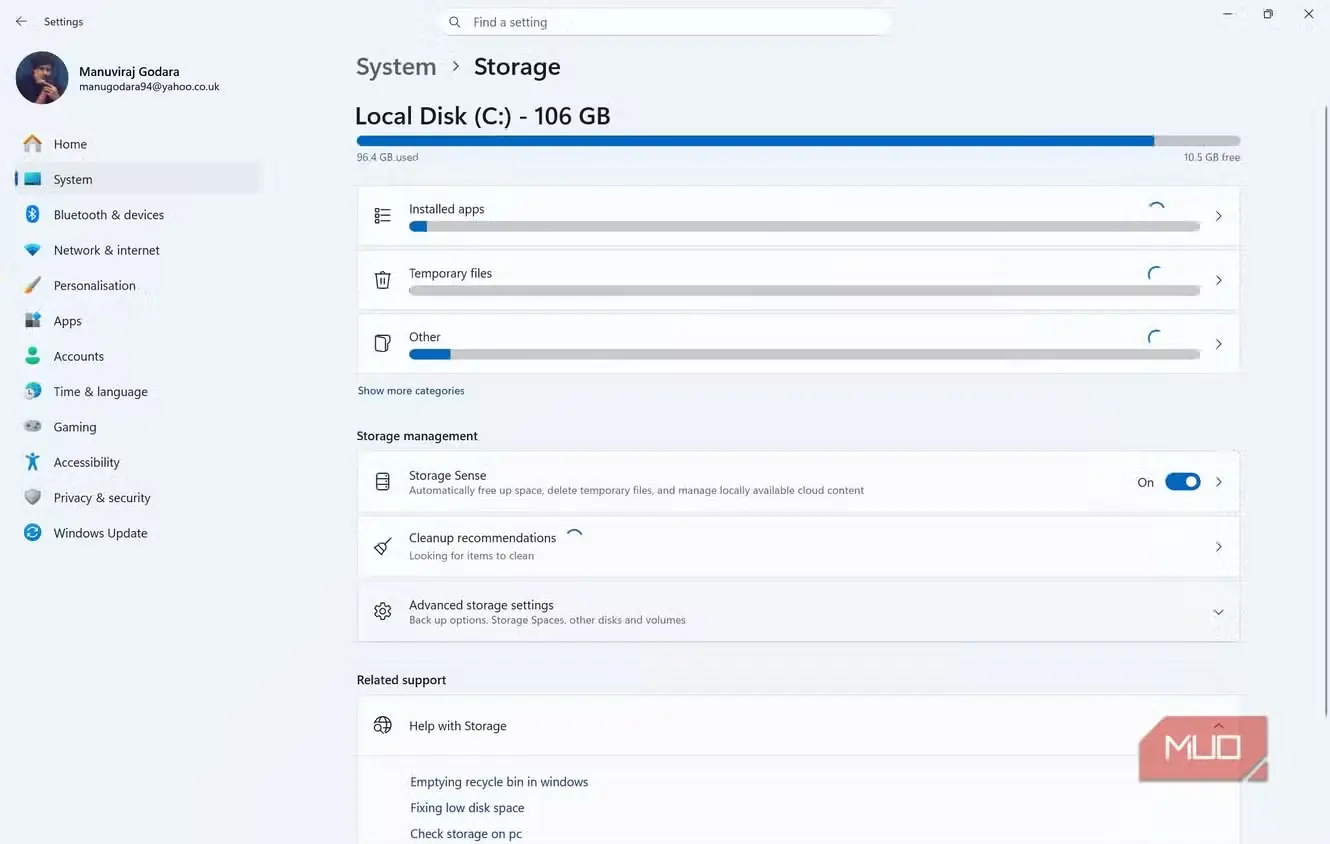The height and width of the screenshot is (844, 1330).
Task: Click the Network wifi icon in sidebar
Action: (33, 250)
